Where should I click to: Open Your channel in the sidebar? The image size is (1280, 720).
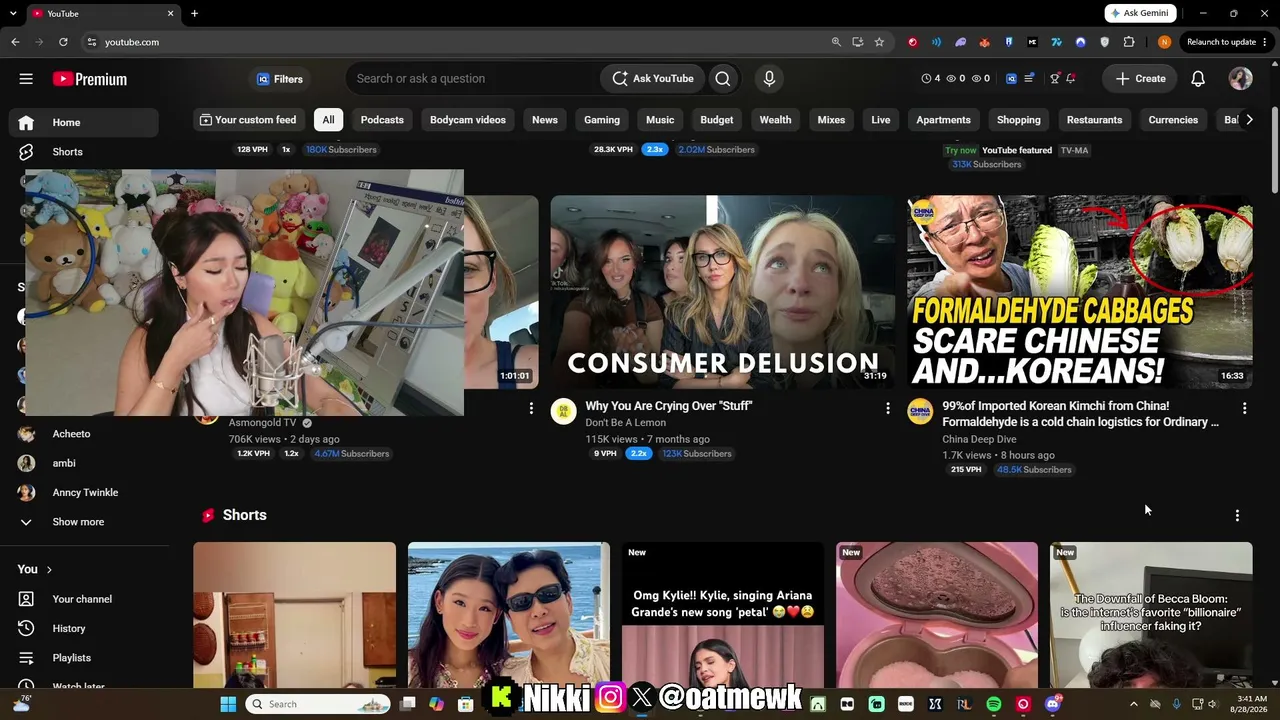click(x=84, y=599)
